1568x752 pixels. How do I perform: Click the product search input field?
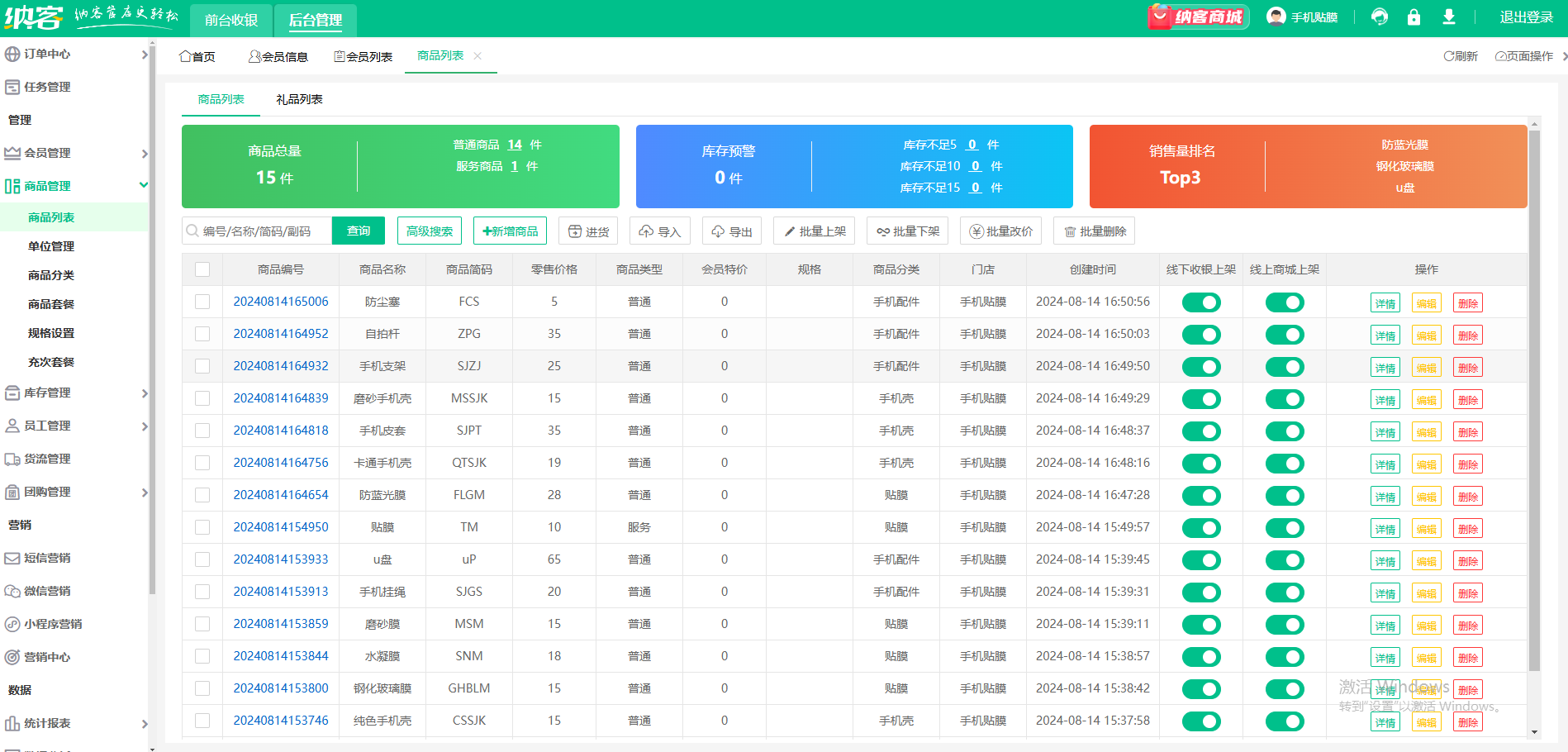coord(263,231)
